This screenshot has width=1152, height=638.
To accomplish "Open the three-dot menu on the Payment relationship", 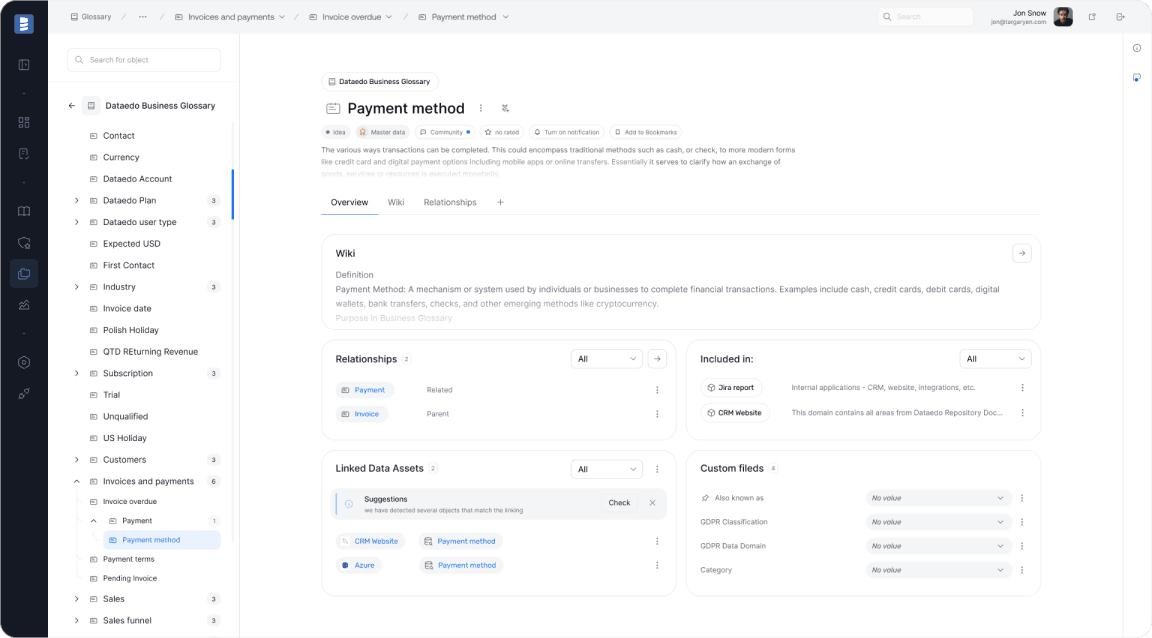I will pyautogui.click(x=657, y=390).
